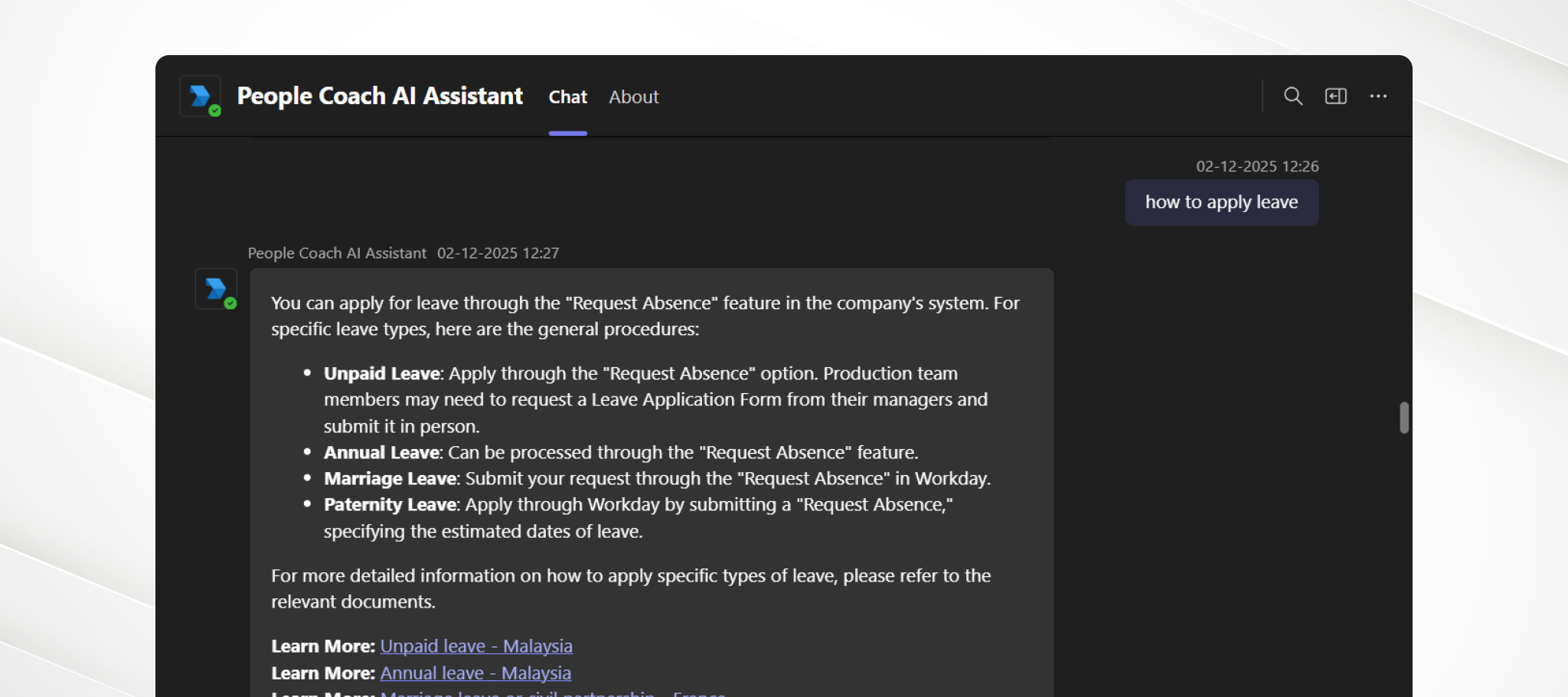This screenshot has width=1568, height=697.
Task: Click the bold "Paternity Leave" bullet heading
Action: click(x=390, y=505)
